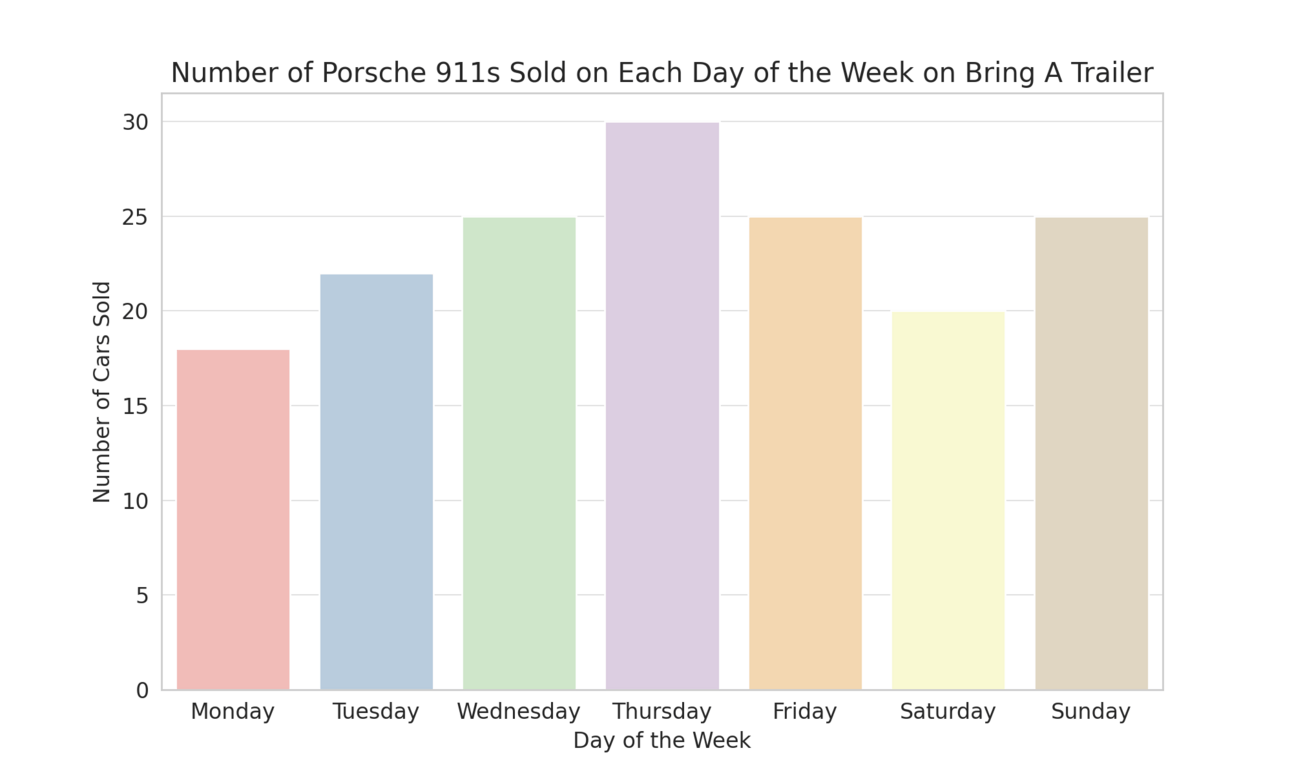The image size is (1292, 775).
Task: Select the '0' y-axis tick label
Action: 142,690
